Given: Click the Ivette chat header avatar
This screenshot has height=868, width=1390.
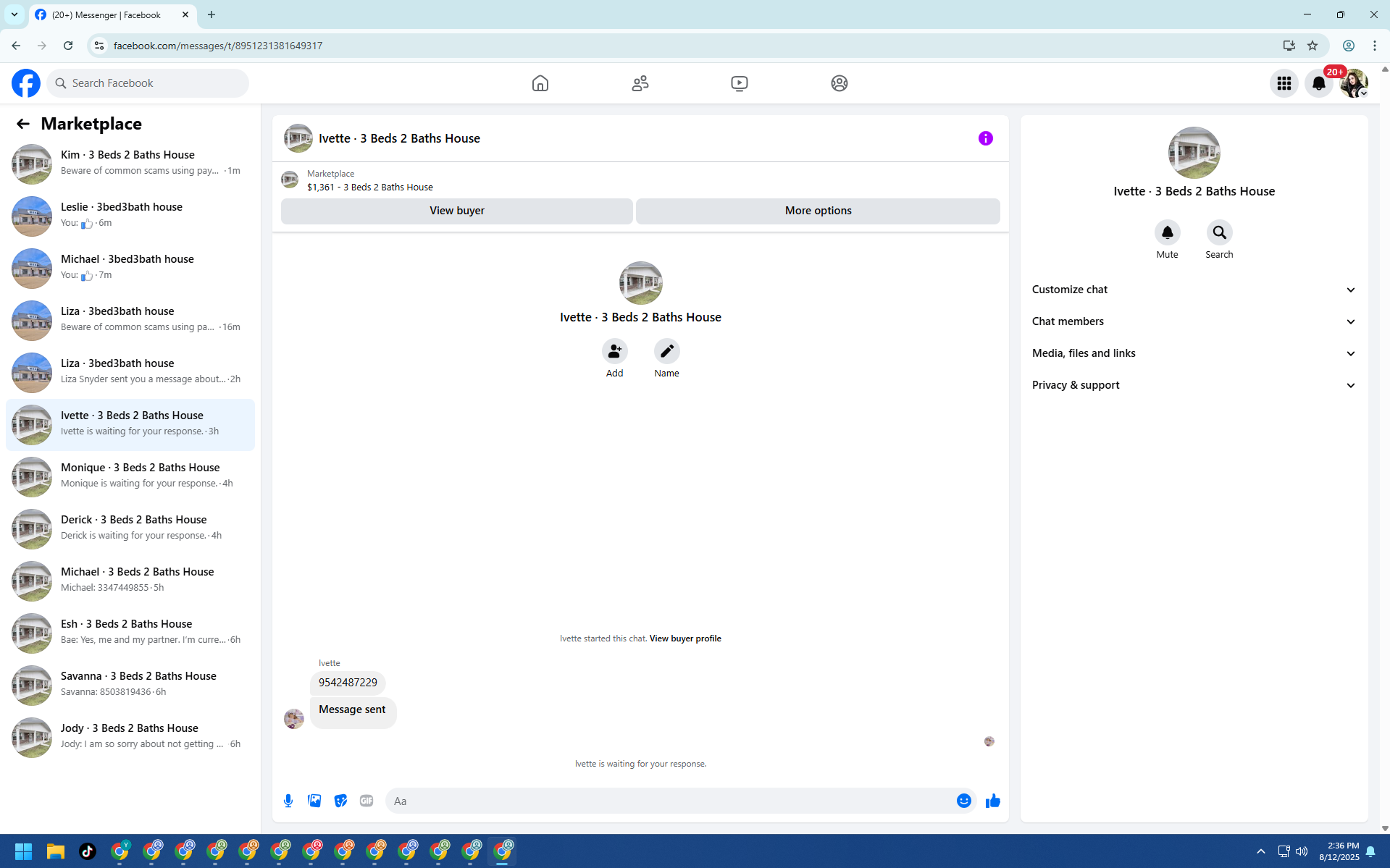Looking at the screenshot, I should click(x=298, y=138).
